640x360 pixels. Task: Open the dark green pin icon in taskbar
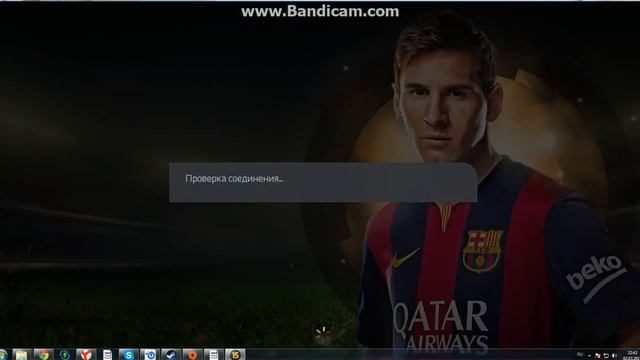(64, 355)
